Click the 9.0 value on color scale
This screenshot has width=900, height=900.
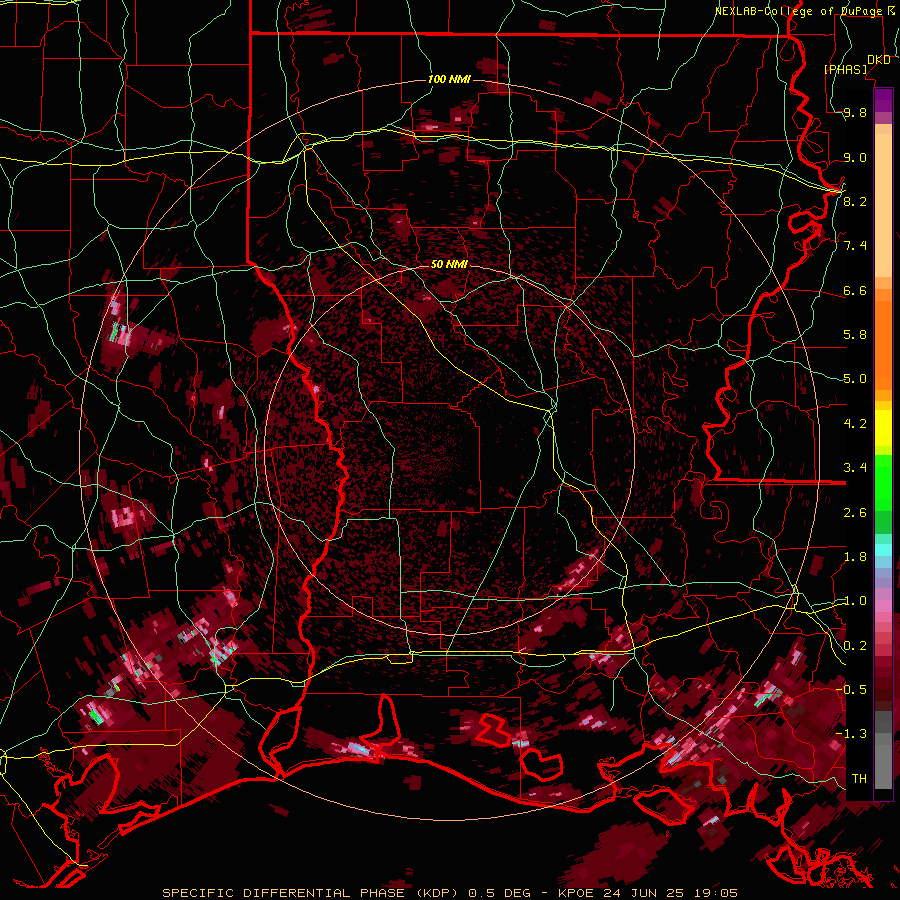click(x=855, y=157)
